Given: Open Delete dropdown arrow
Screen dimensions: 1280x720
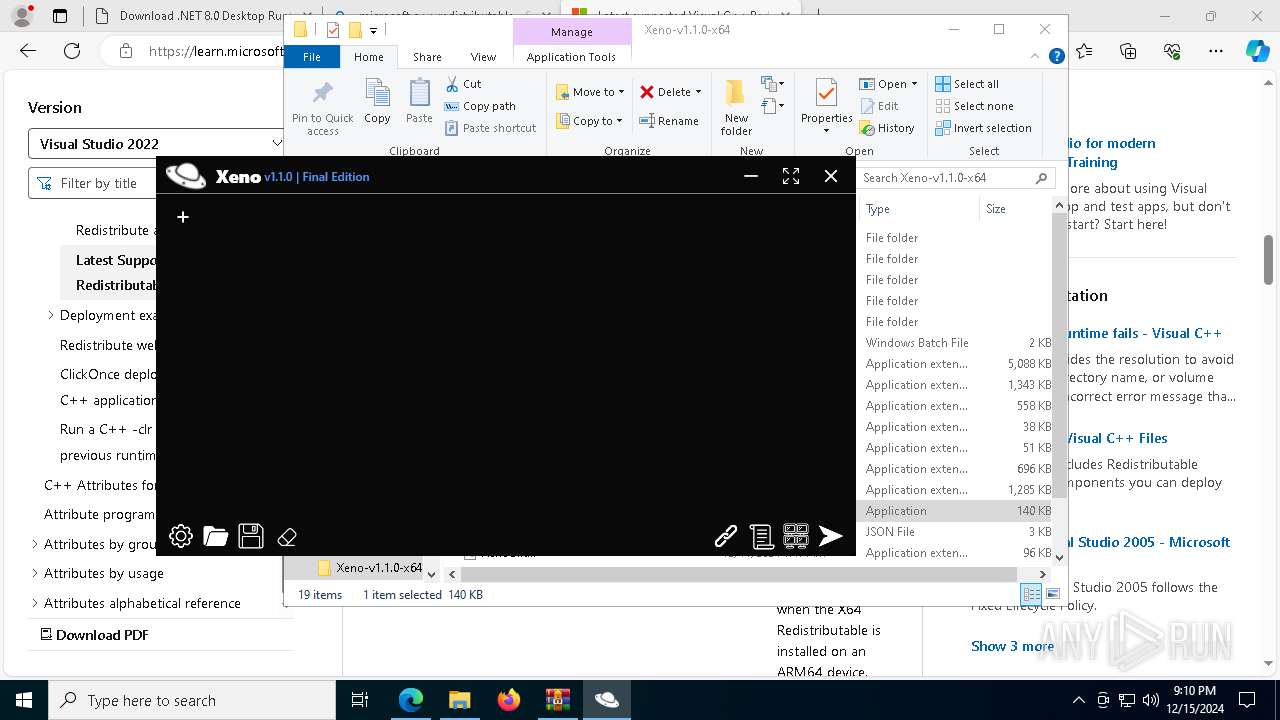Looking at the screenshot, I should click(698, 92).
